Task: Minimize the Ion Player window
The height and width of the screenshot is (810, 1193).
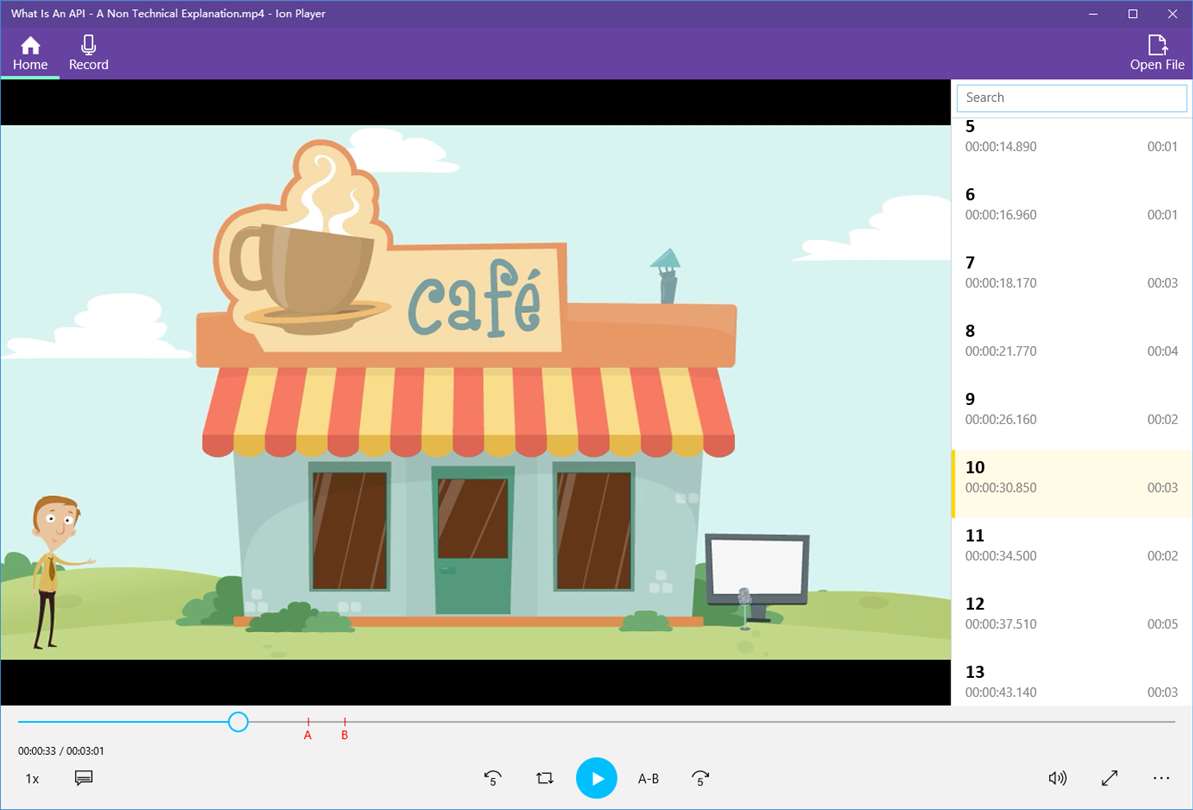Action: pos(1093,14)
